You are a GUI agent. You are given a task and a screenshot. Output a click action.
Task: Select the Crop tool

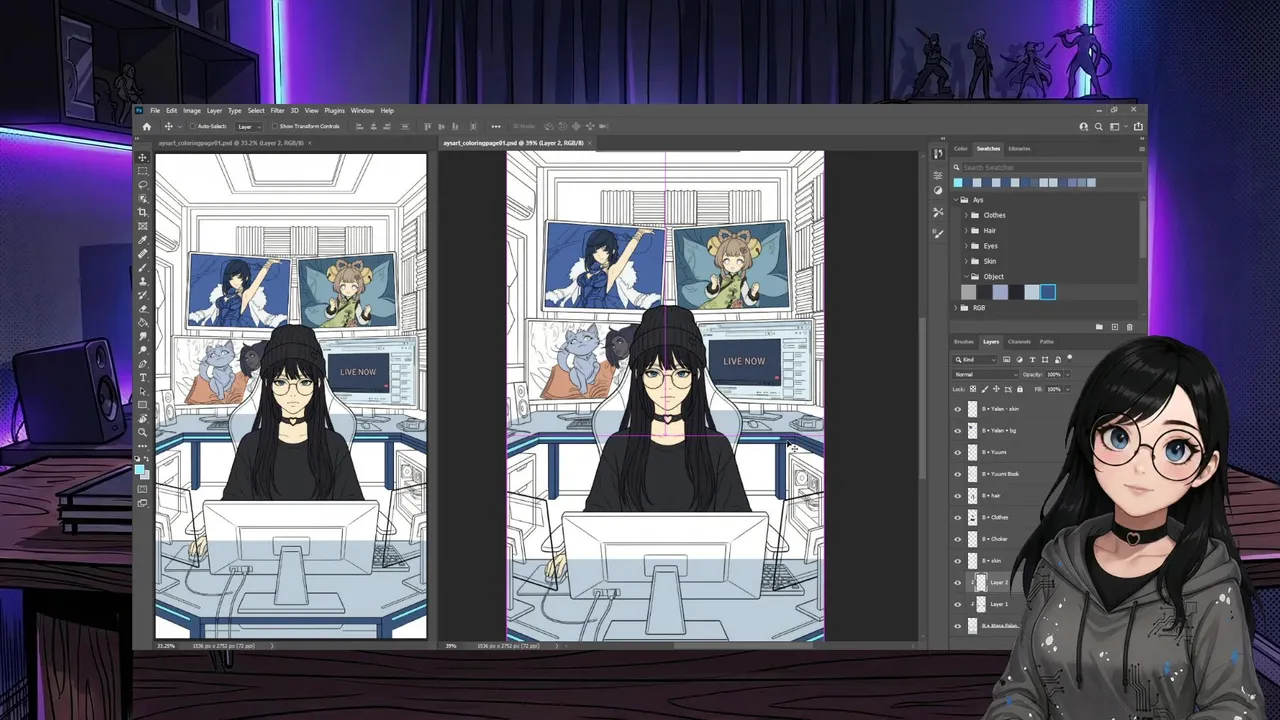[x=142, y=211]
